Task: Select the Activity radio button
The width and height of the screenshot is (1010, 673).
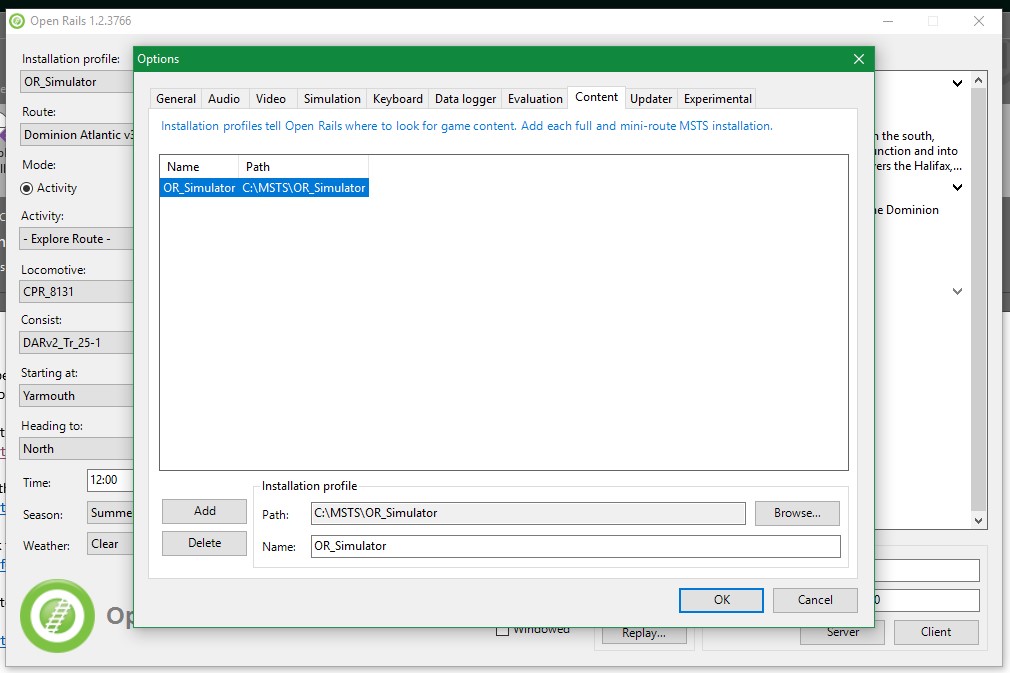Action: (27, 188)
